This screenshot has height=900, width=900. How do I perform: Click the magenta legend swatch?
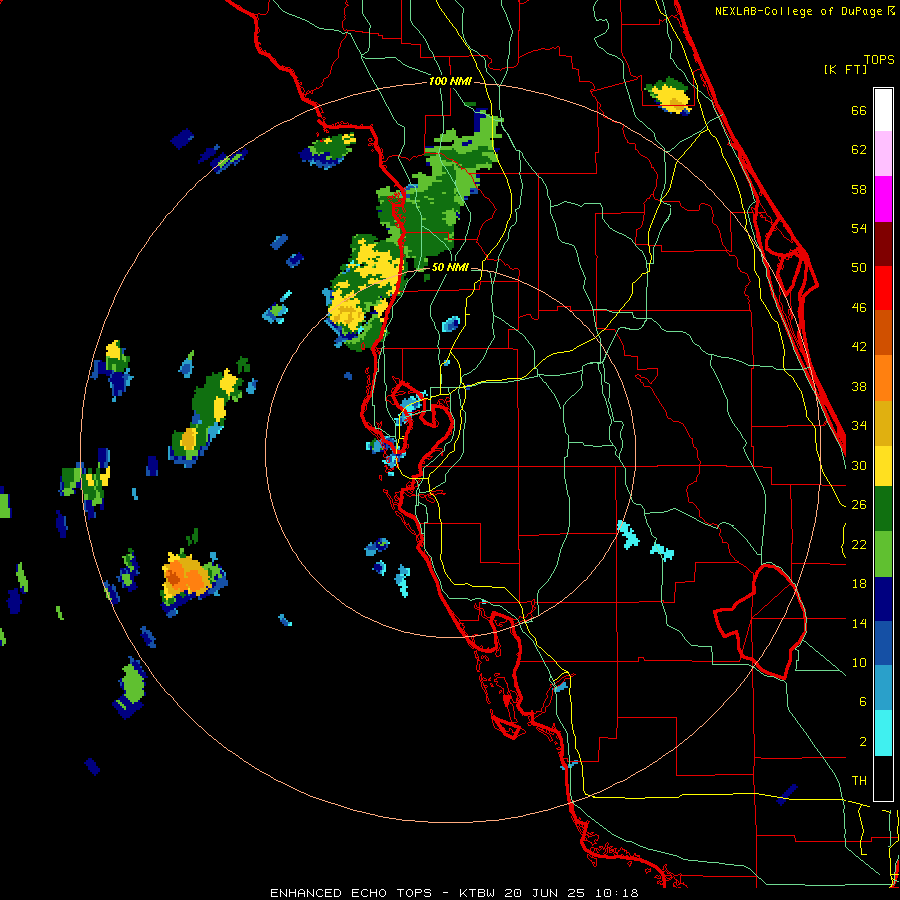coord(883,199)
